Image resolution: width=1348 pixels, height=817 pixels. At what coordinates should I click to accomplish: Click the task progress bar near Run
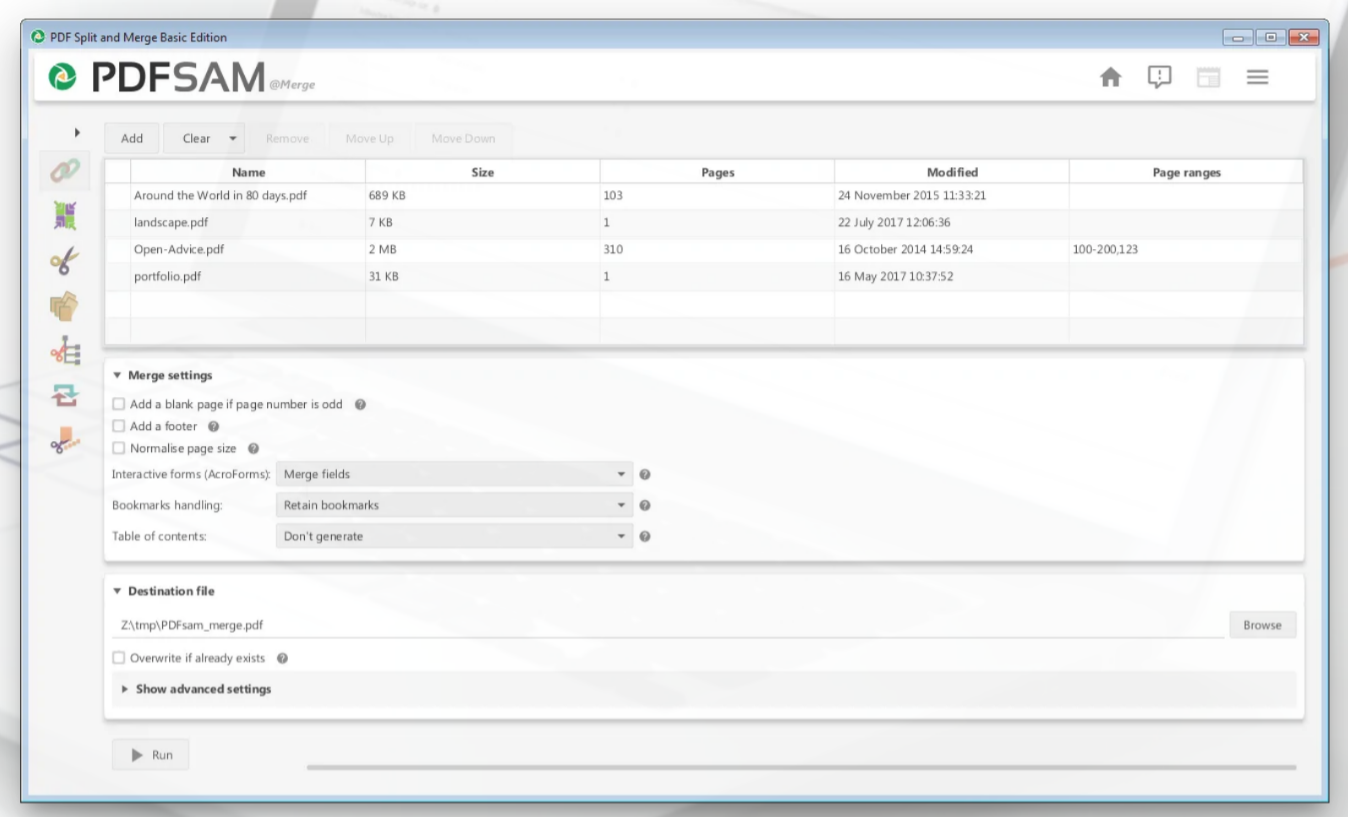[x=801, y=767]
